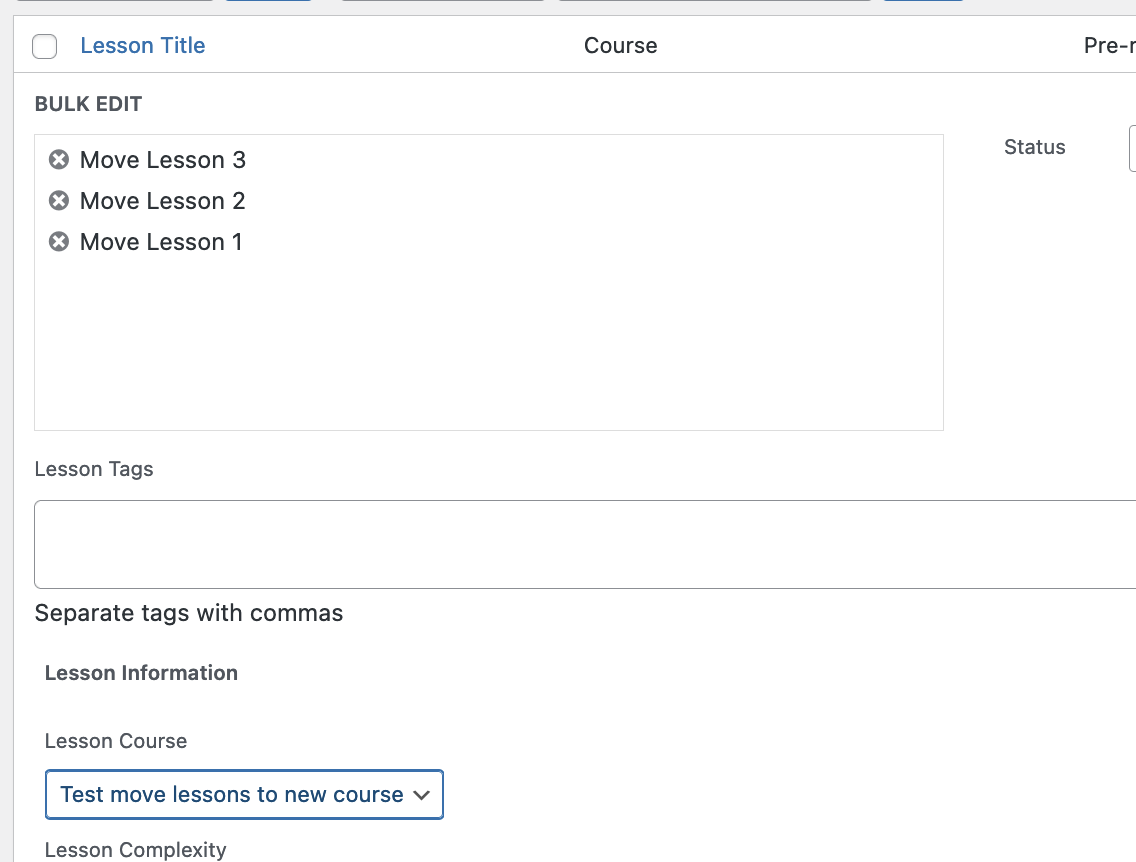Click the Course column header
Viewport: 1136px width, 862px height.
[620, 45]
